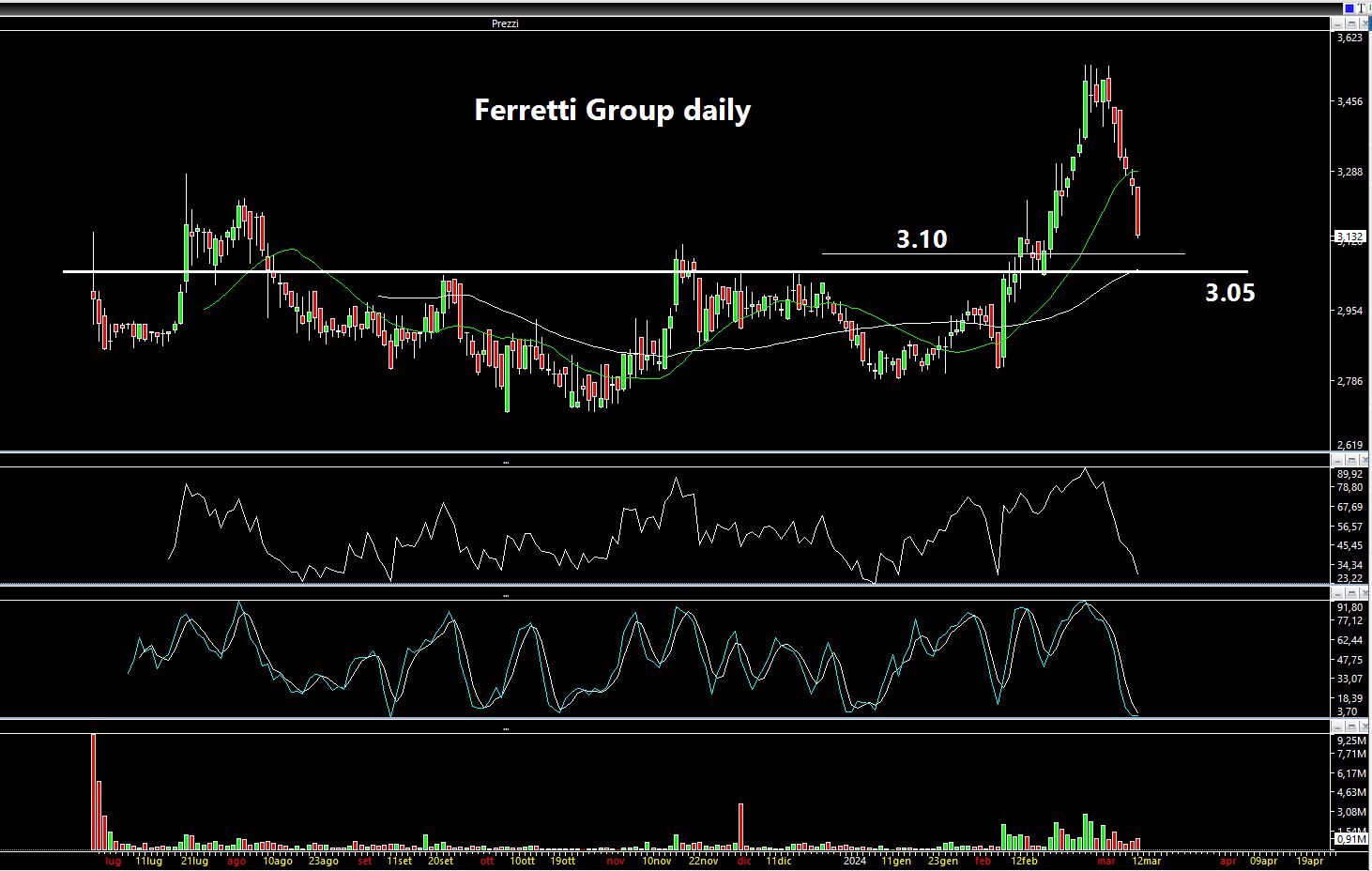
Task: Click the 45,45 oscillator scale value
Action: (1349, 545)
